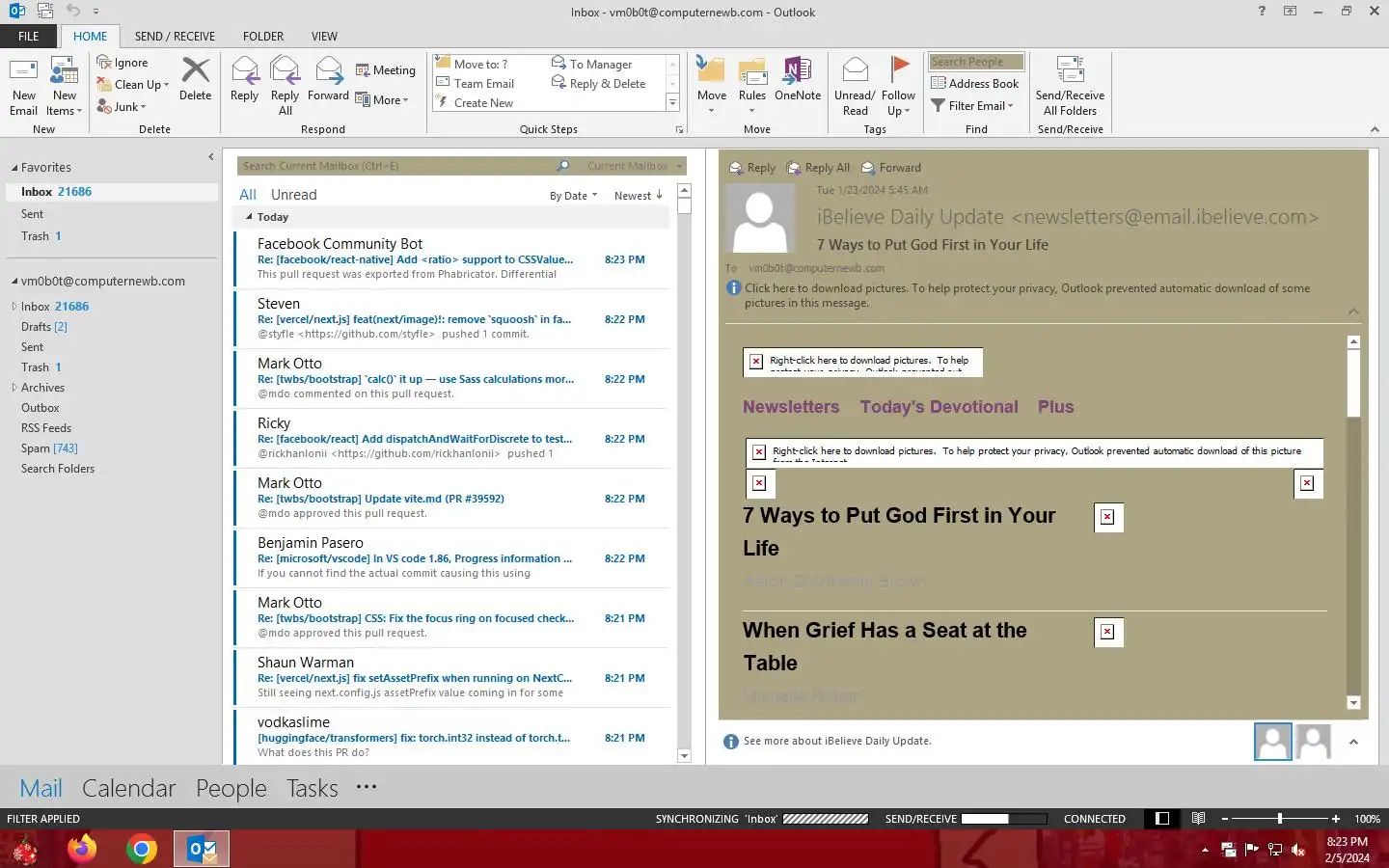This screenshot has height=868, width=1389.
Task: Open the Newsletters link
Action: click(791, 407)
